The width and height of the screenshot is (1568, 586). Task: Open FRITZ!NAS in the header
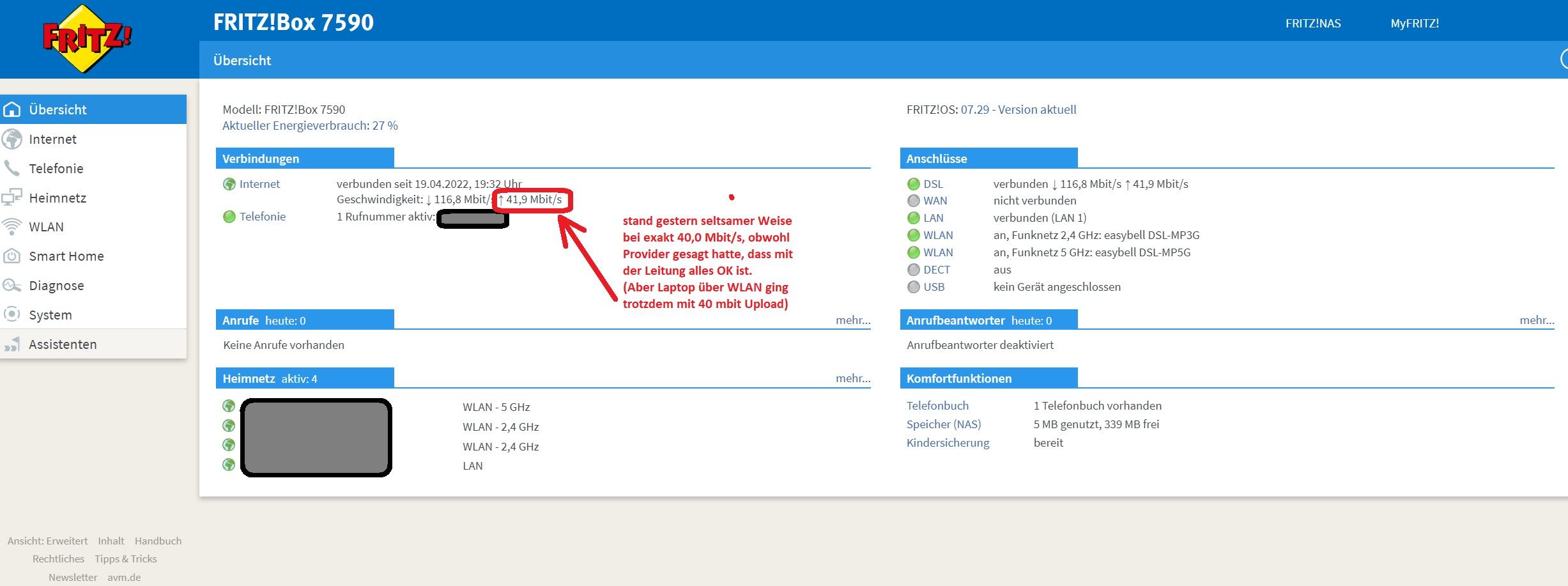1313,24
